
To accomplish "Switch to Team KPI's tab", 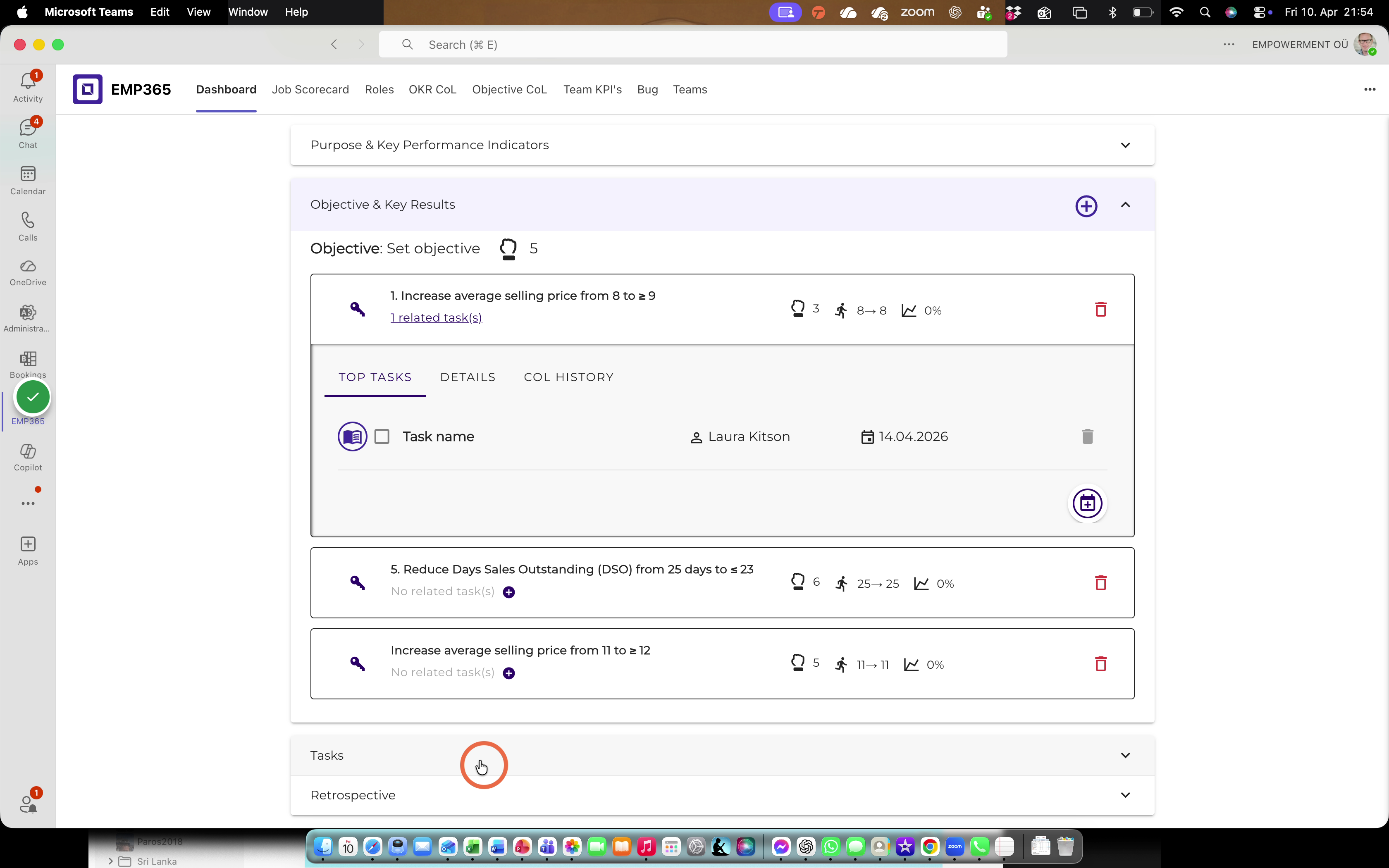I will point(592,90).
